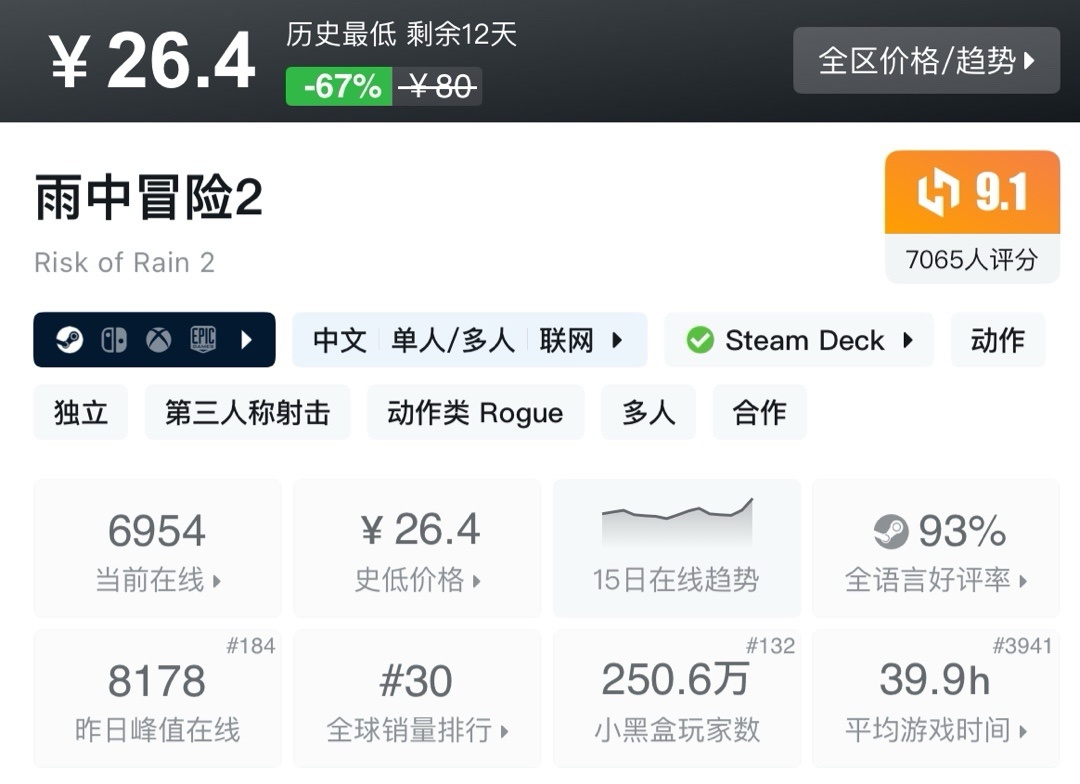Click the Nintendo Switch platform icon
The width and height of the screenshot is (1080, 784).
coord(114,340)
